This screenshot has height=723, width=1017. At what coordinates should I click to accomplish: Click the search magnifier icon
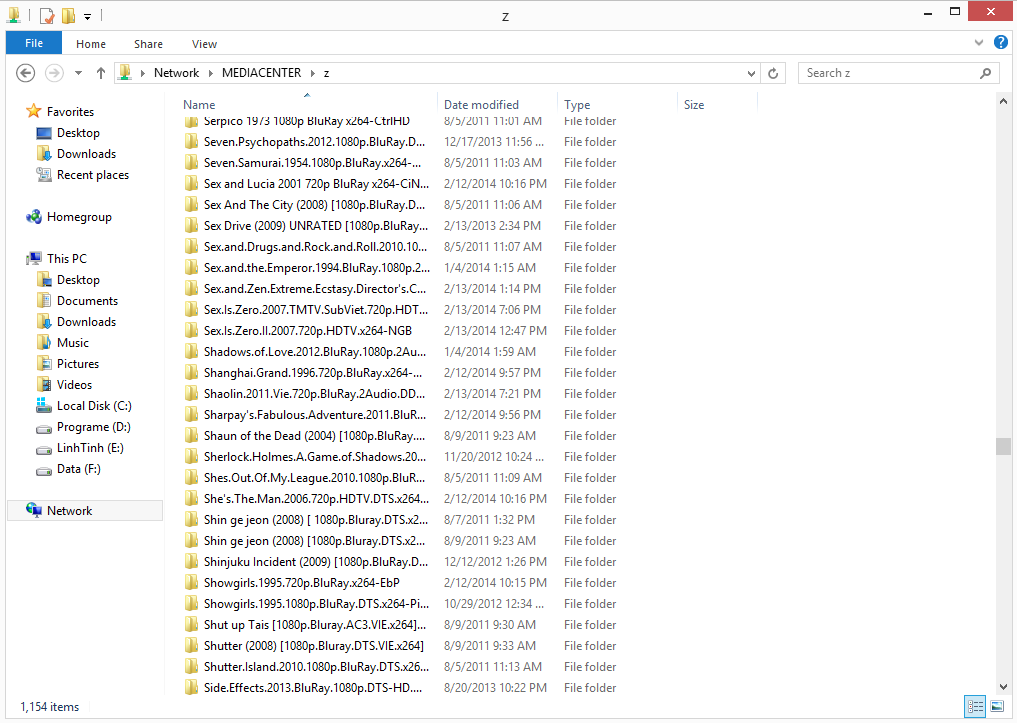click(x=985, y=73)
